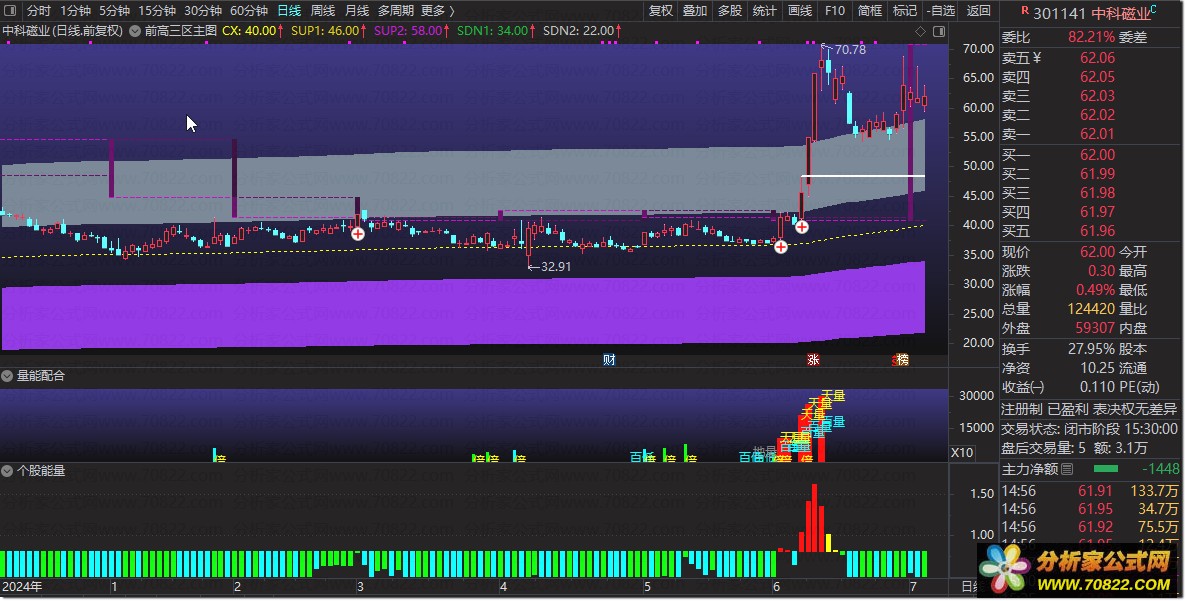Click the R badge before stock code 301141

(x=1025, y=11)
